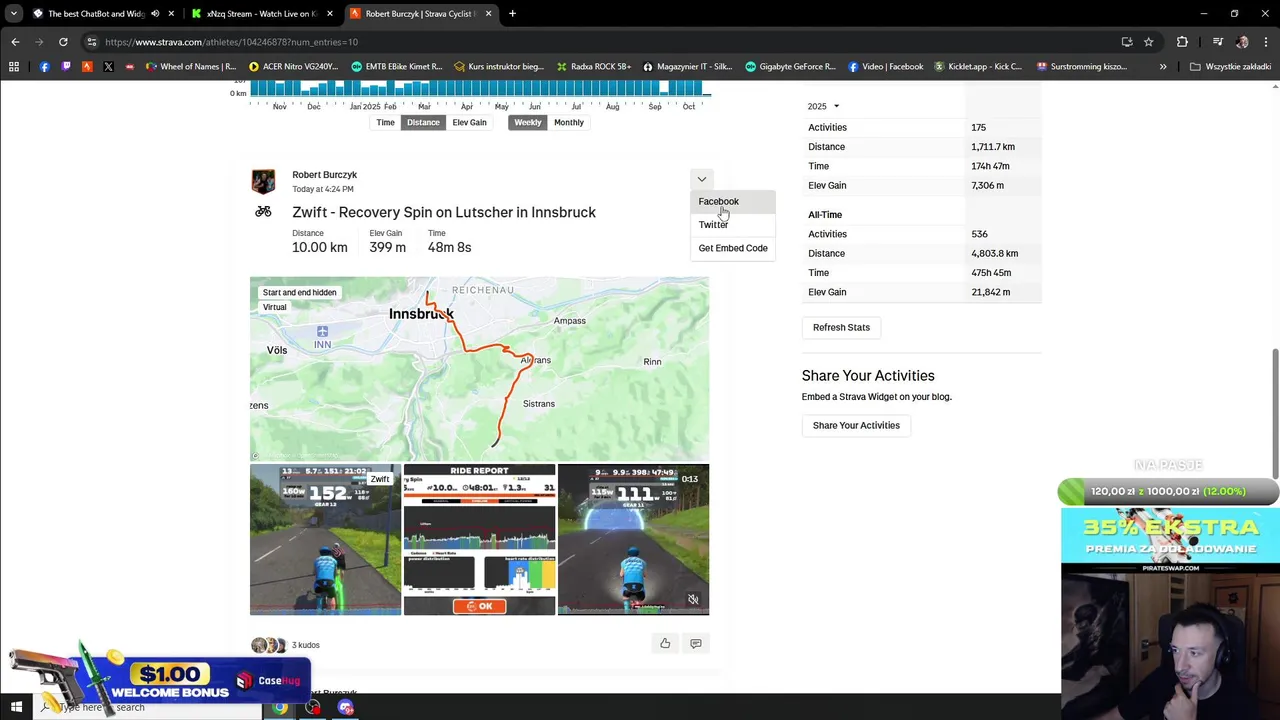
Task: Open the Gigabyte GeForce bookmark
Action: 790,67
